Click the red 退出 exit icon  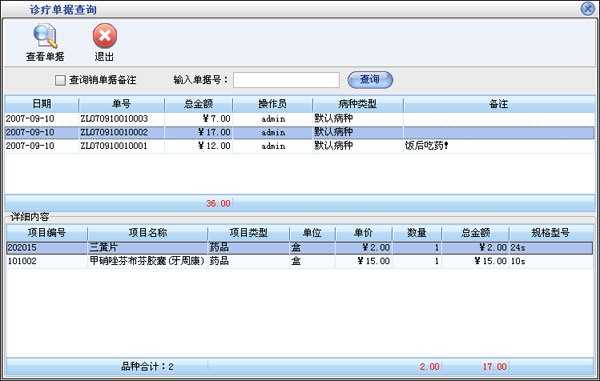pos(104,36)
